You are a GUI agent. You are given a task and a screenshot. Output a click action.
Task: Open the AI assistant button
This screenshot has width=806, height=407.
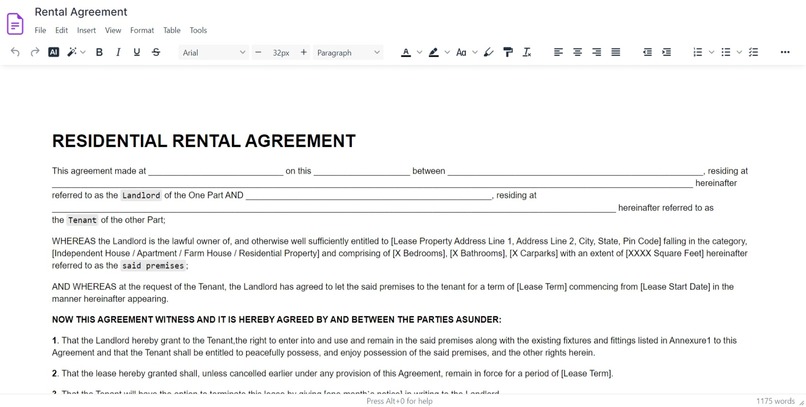point(53,52)
